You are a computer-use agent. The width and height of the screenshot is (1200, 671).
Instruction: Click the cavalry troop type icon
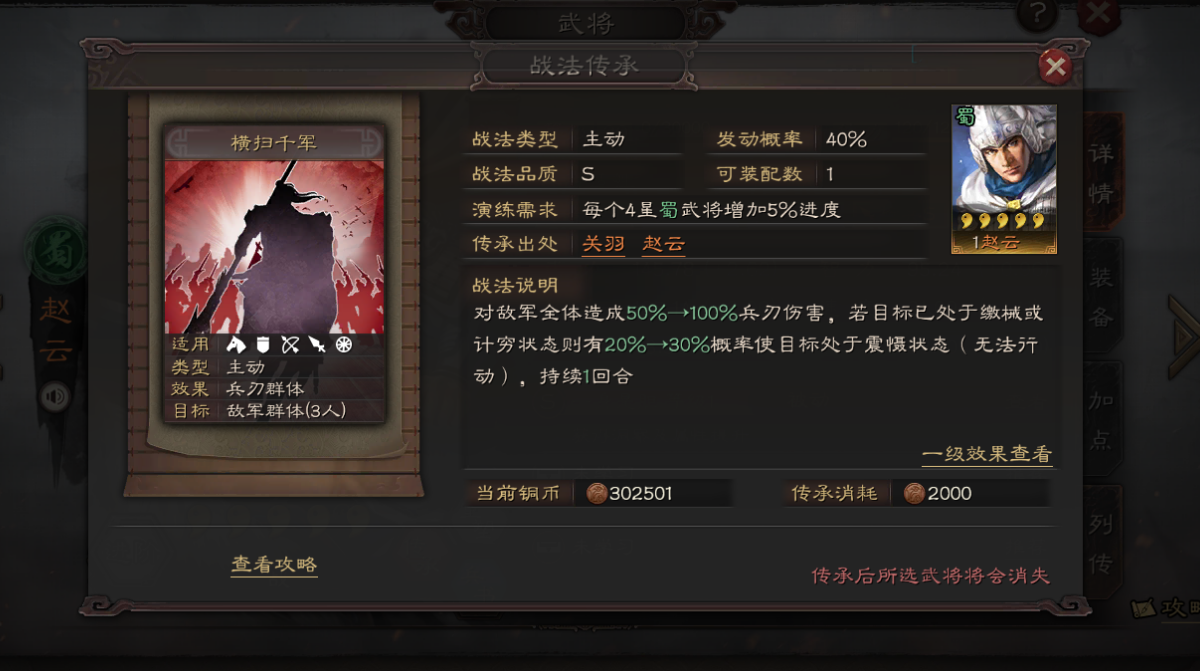point(237,345)
